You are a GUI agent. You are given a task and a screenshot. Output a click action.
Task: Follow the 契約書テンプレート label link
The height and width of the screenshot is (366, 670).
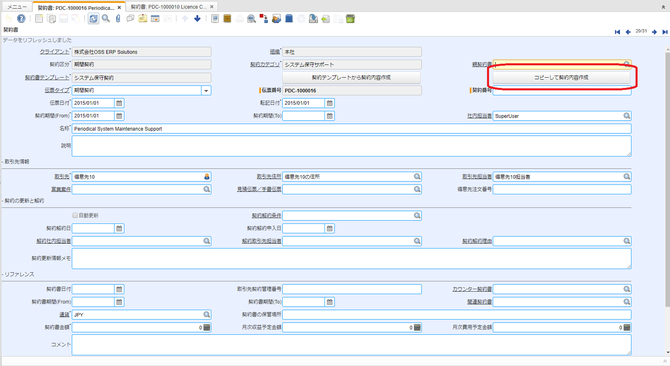[47, 78]
